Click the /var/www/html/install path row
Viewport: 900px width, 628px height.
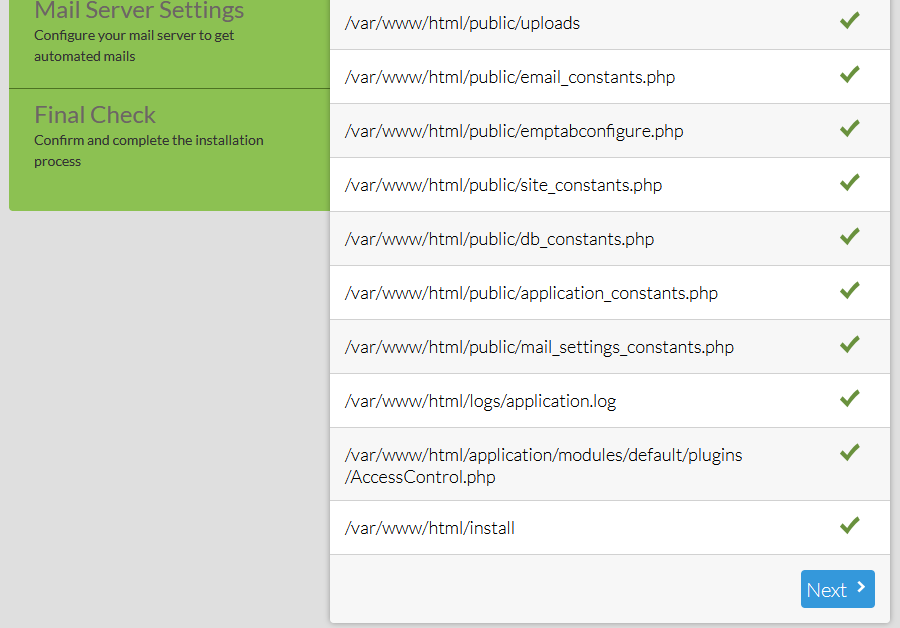[x=430, y=528]
